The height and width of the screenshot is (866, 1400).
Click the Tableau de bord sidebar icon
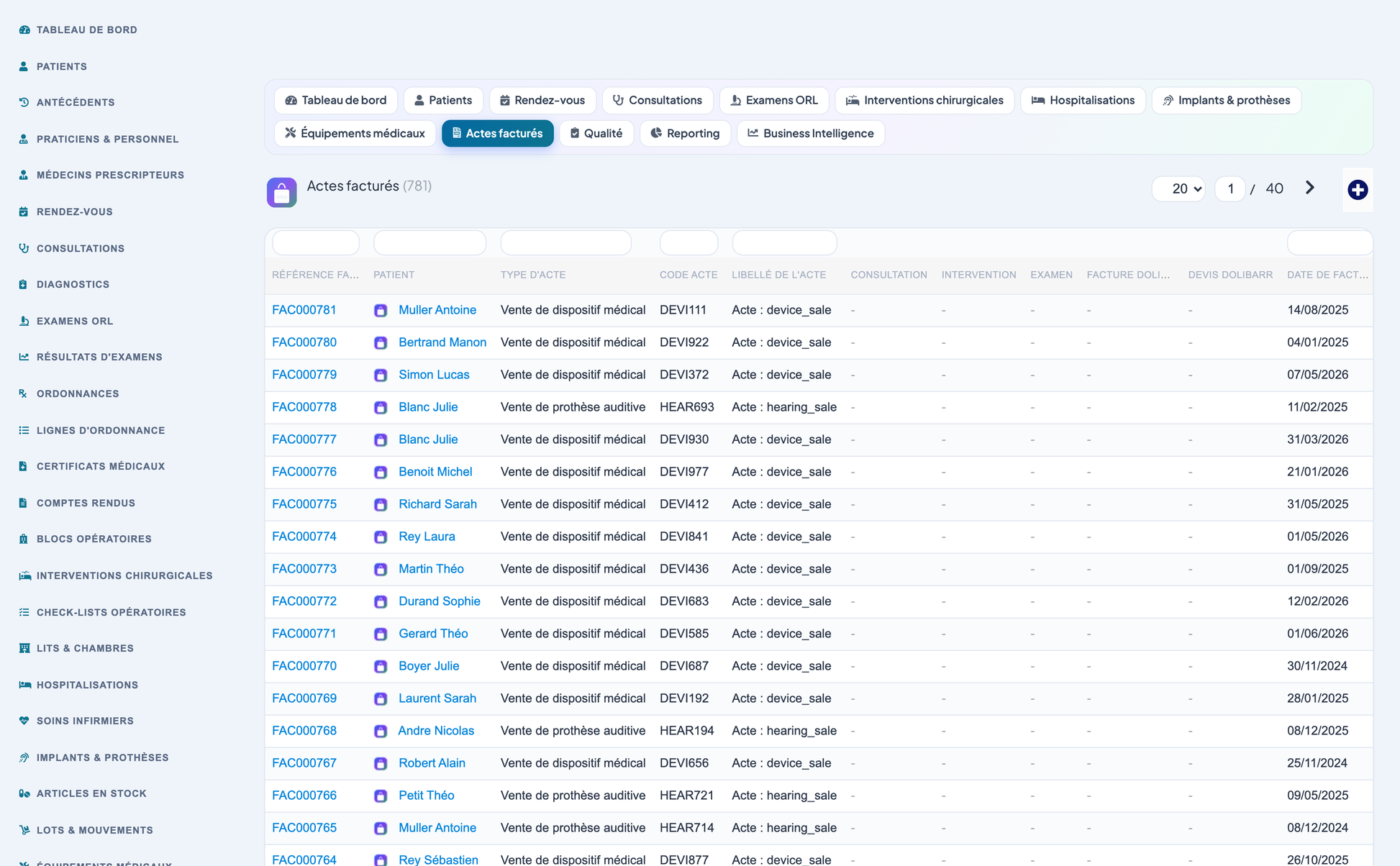coord(24,29)
